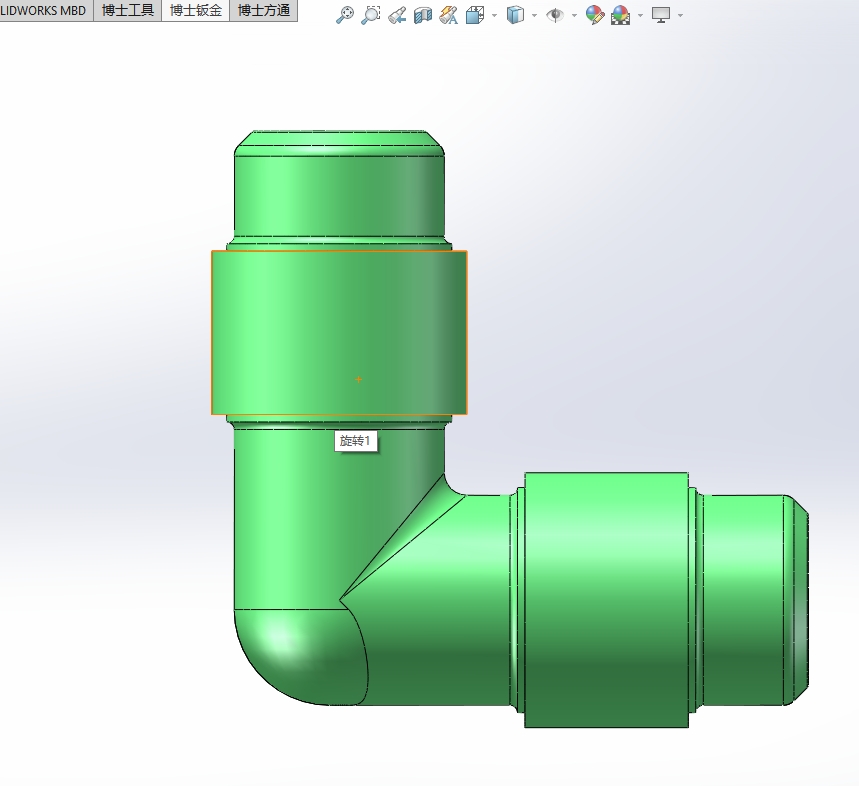Expand the Display Style dropdown arrow
The width and height of the screenshot is (859, 786).
pyautogui.click(x=534, y=15)
